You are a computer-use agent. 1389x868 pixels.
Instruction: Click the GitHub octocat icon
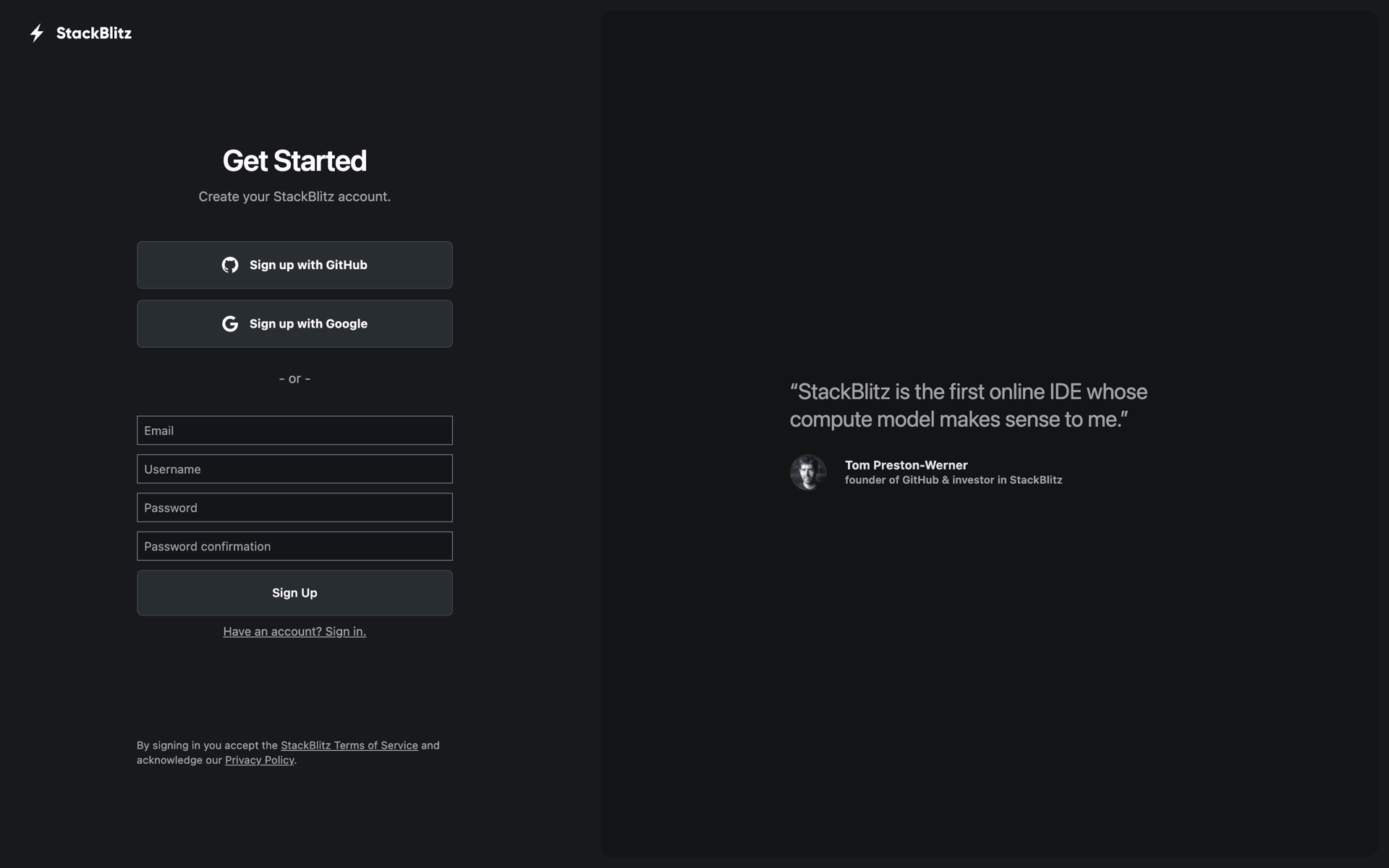pos(230,265)
